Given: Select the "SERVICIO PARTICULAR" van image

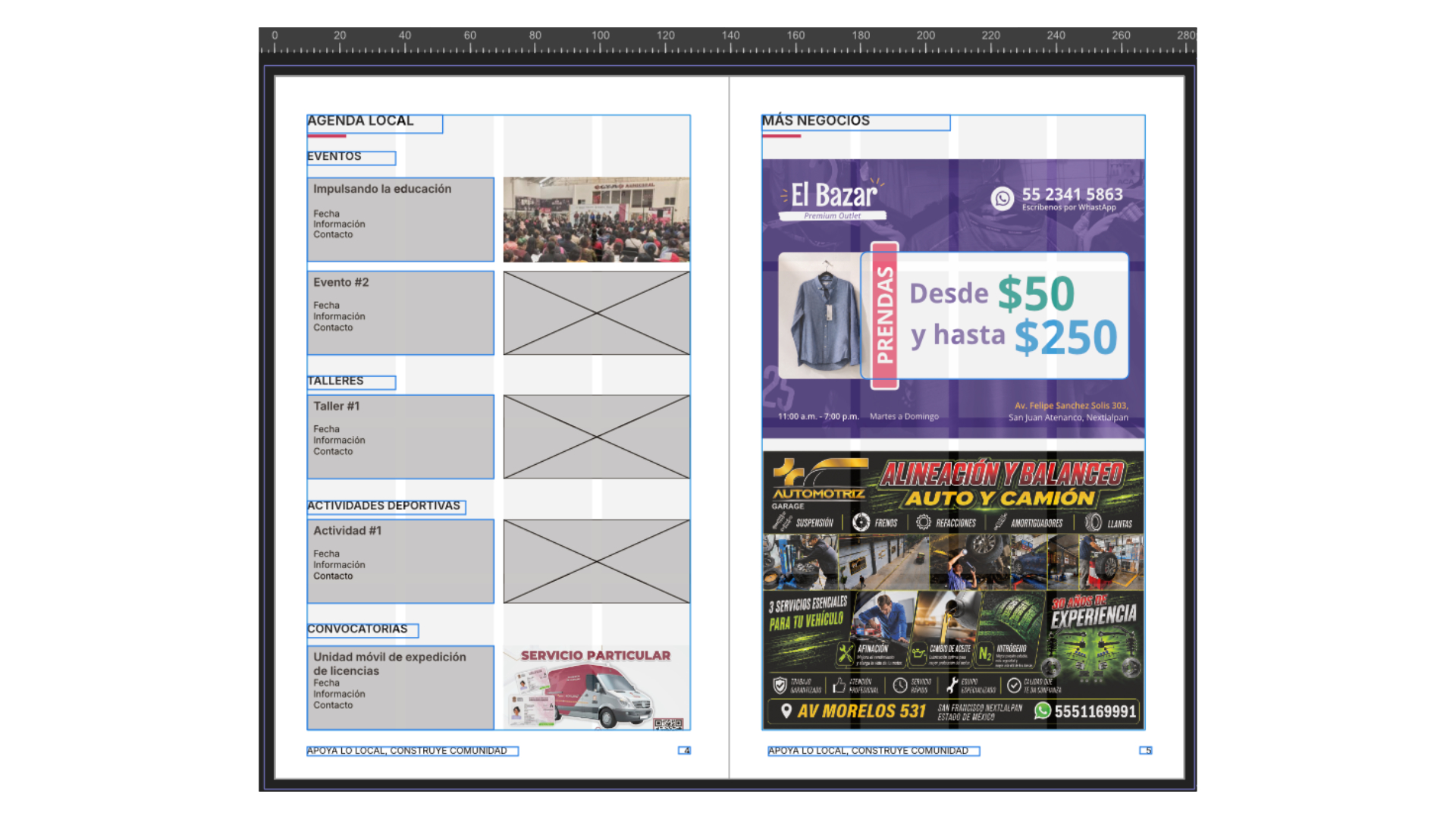Looking at the screenshot, I should [x=597, y=688].
